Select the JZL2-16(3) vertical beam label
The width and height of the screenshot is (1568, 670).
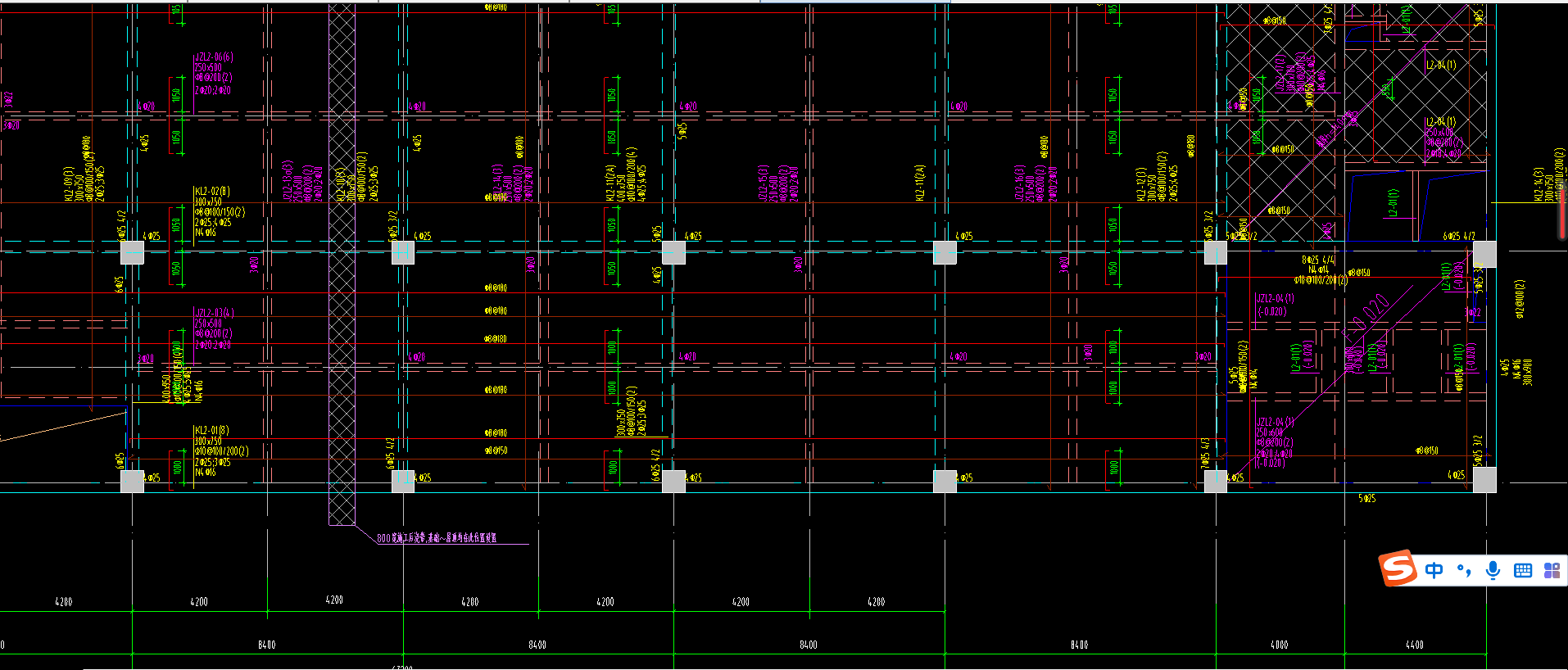point(1020,183)
